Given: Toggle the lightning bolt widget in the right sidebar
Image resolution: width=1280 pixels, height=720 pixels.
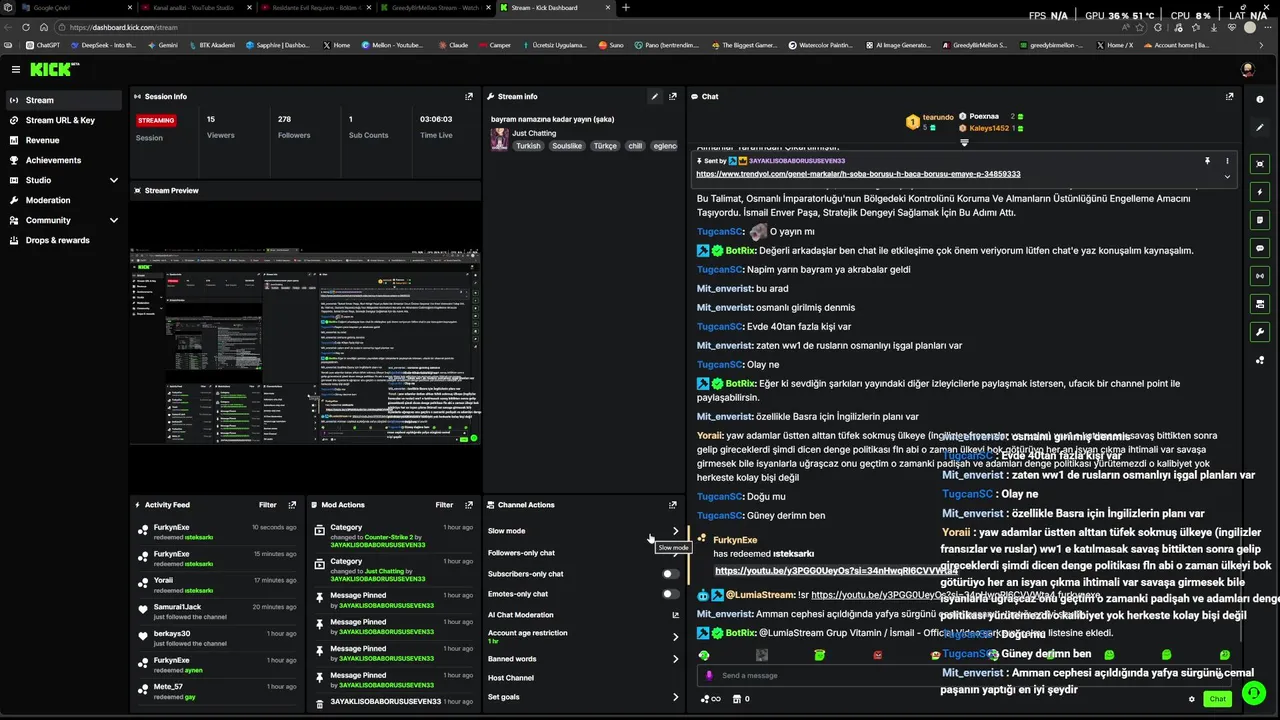Looking at the screenshot, I should [x=1260, y=191].
